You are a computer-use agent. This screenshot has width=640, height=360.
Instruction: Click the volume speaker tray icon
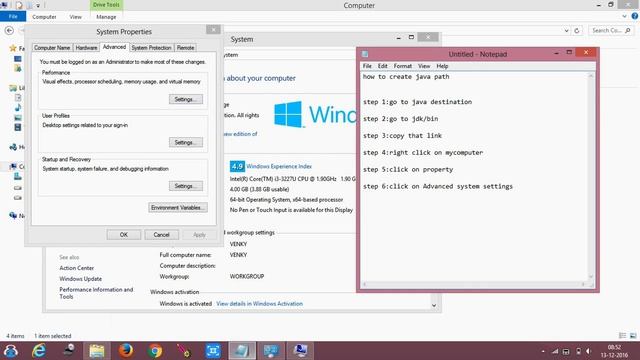coord(588,351)
